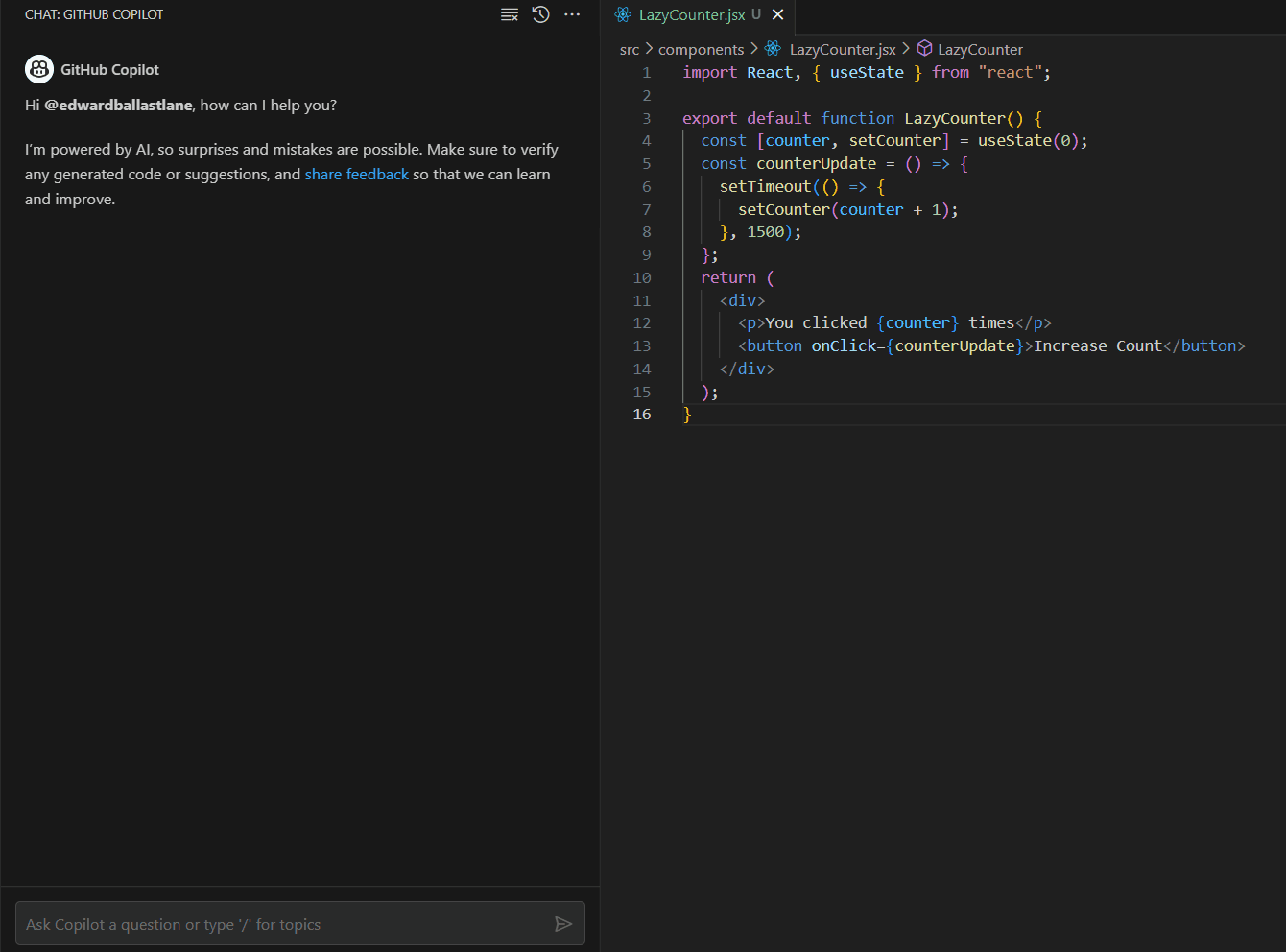
Task: Click the 'onClick' attribute on line 13
Action: (x=845, y=345)
